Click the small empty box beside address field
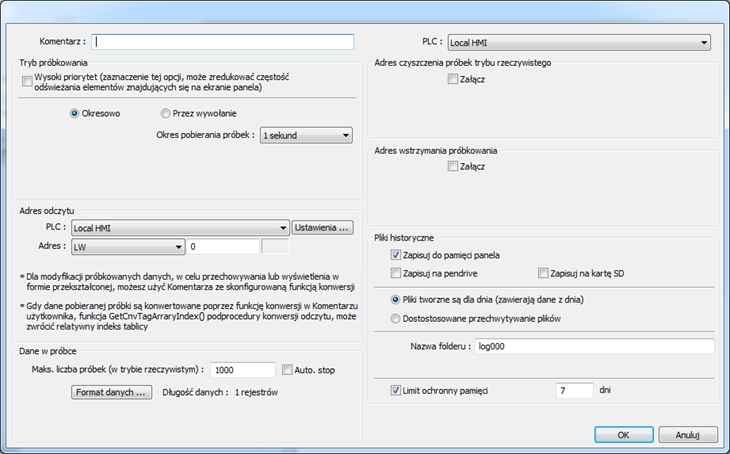Viewport: 730px width, 454px height. pos(275,247)
